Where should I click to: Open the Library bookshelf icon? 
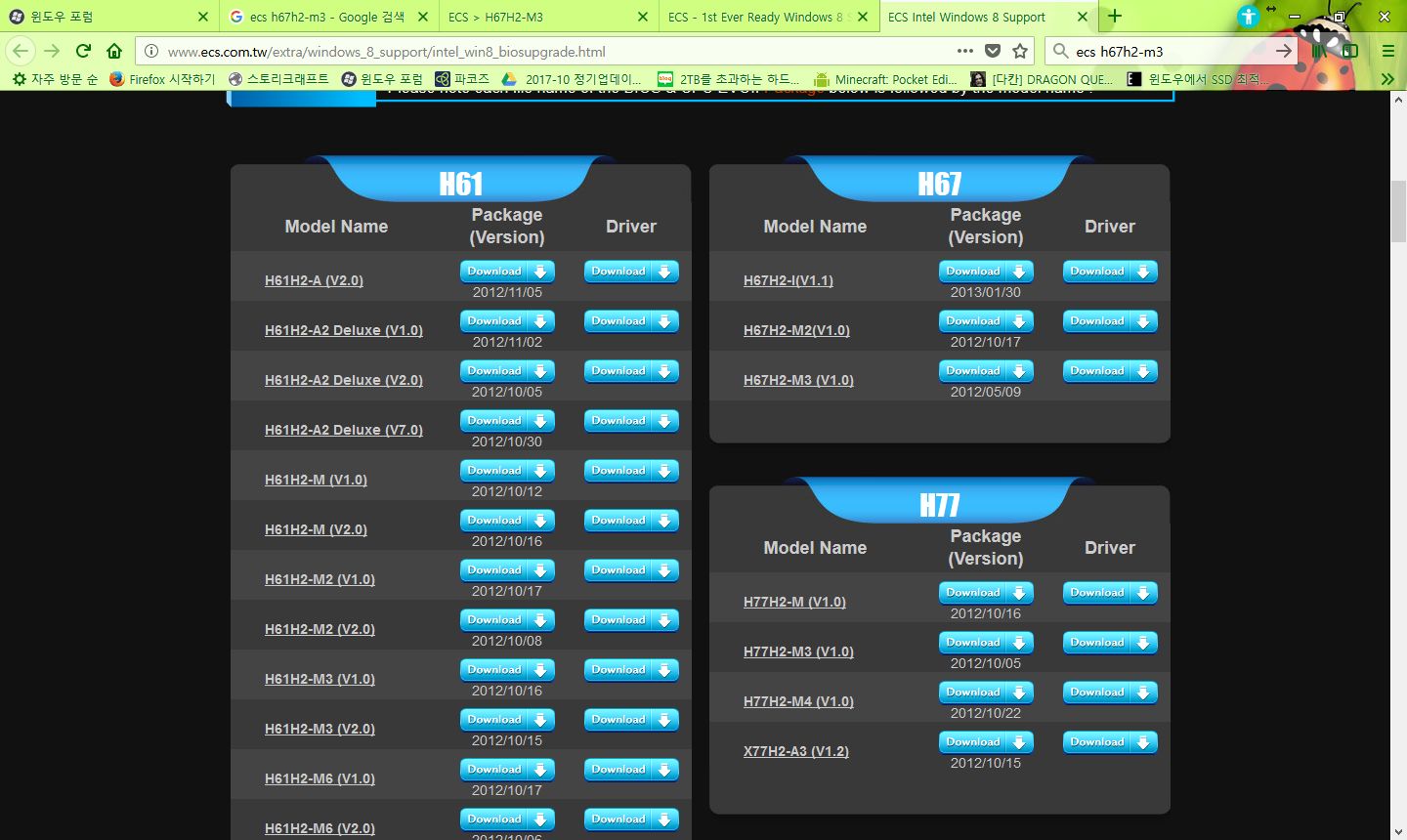click(x=1319, y=51)
